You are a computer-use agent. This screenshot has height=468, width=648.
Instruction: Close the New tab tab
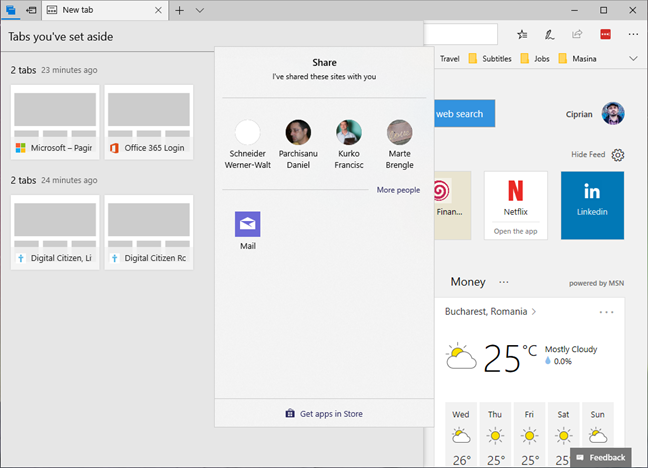coord(158,10)
